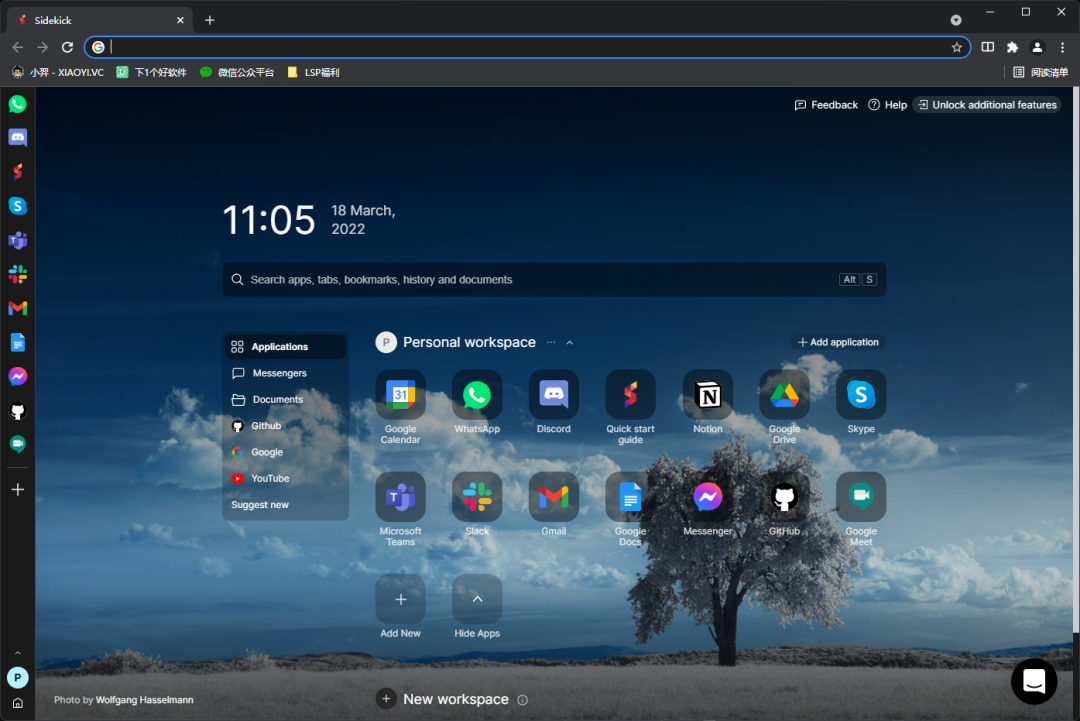The height and width of the screenshot is (721, 1080).
Task: Click Suggest new in the category list
Action: 260,505
